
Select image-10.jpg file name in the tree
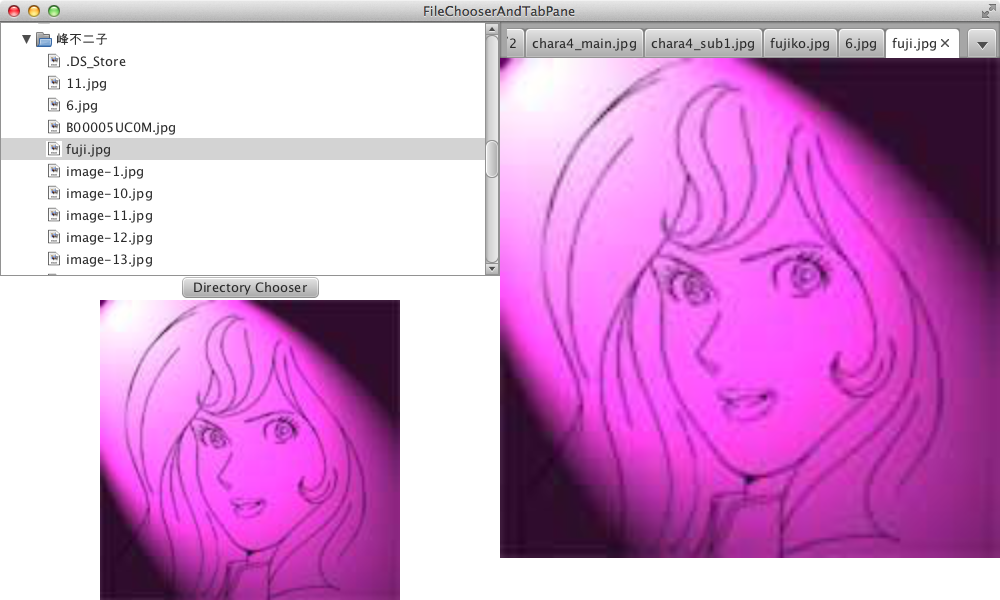[x=109, y=193]
